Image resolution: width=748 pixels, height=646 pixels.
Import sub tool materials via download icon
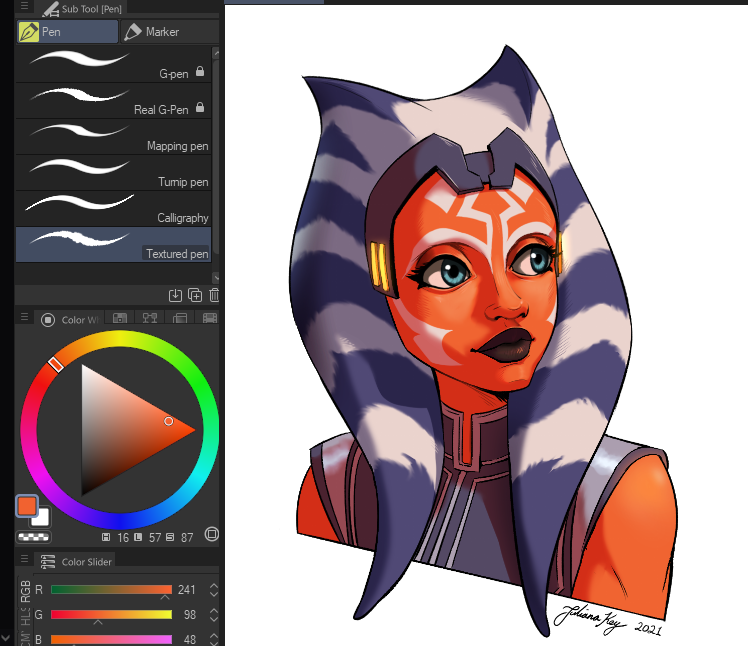[x=175, y=295]
